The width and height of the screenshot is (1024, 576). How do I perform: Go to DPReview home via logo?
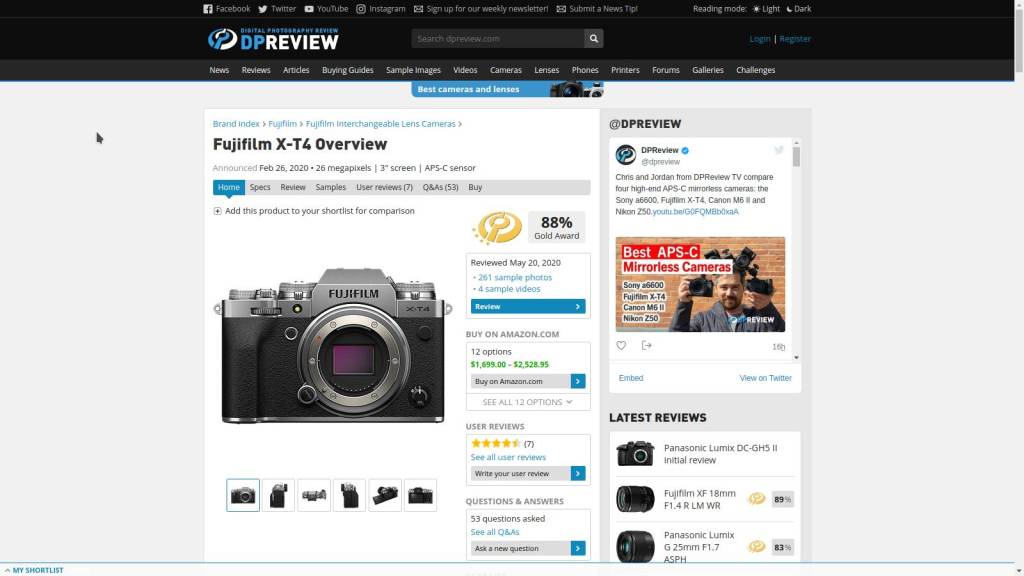coord(273,39)
